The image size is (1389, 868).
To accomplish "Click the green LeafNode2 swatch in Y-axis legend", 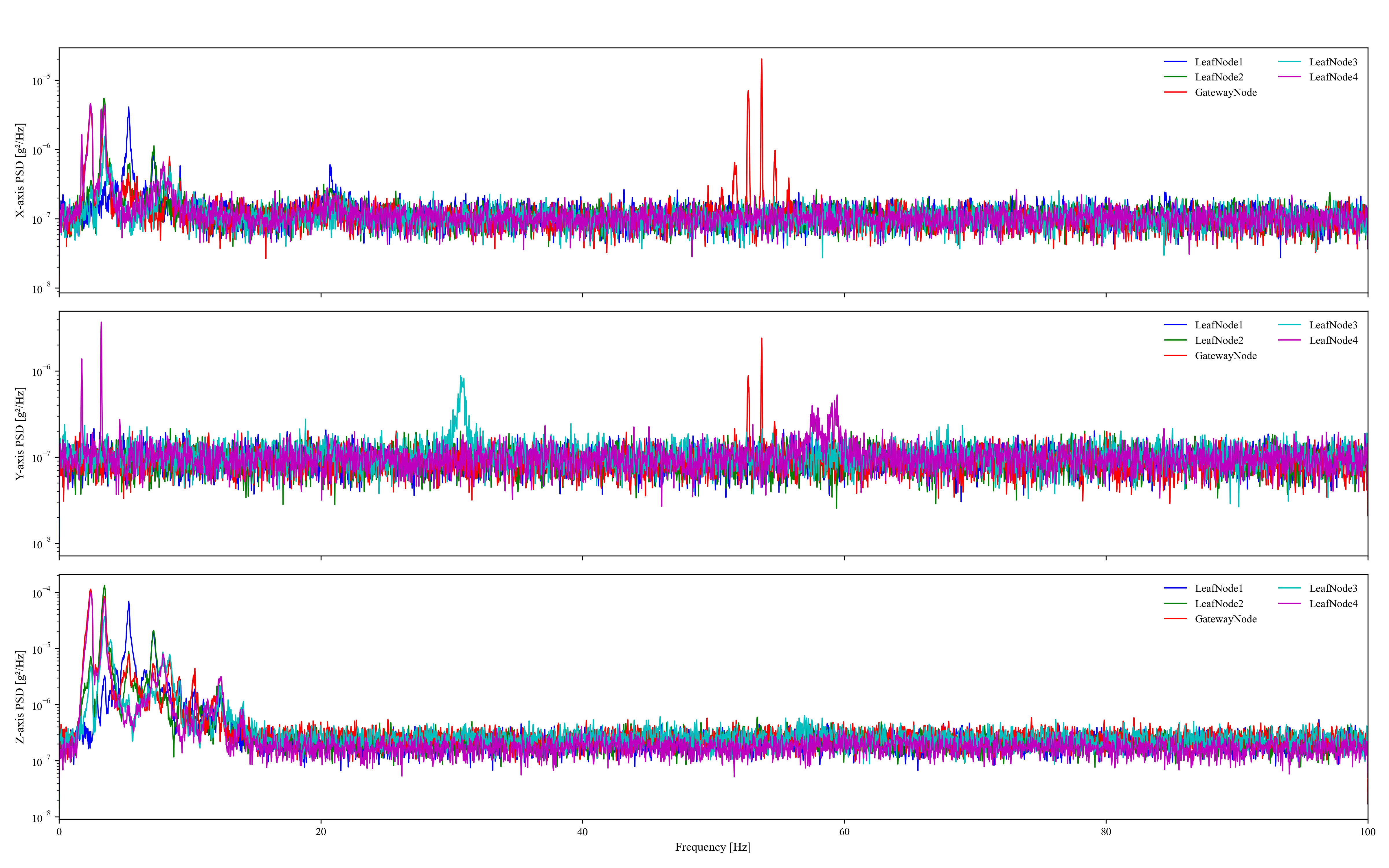I will tap(1175, 341).
